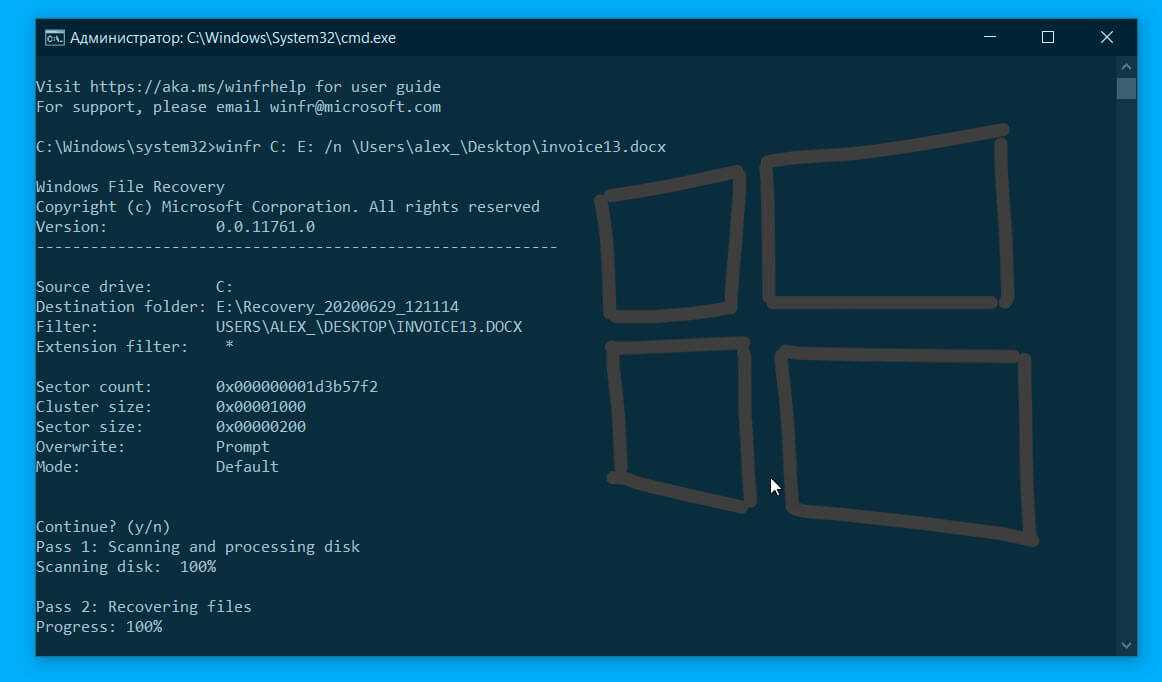Click the vertical scrollbar thumb
The width and height of the screenshot is (1162, 682).
pos(1126,88)
